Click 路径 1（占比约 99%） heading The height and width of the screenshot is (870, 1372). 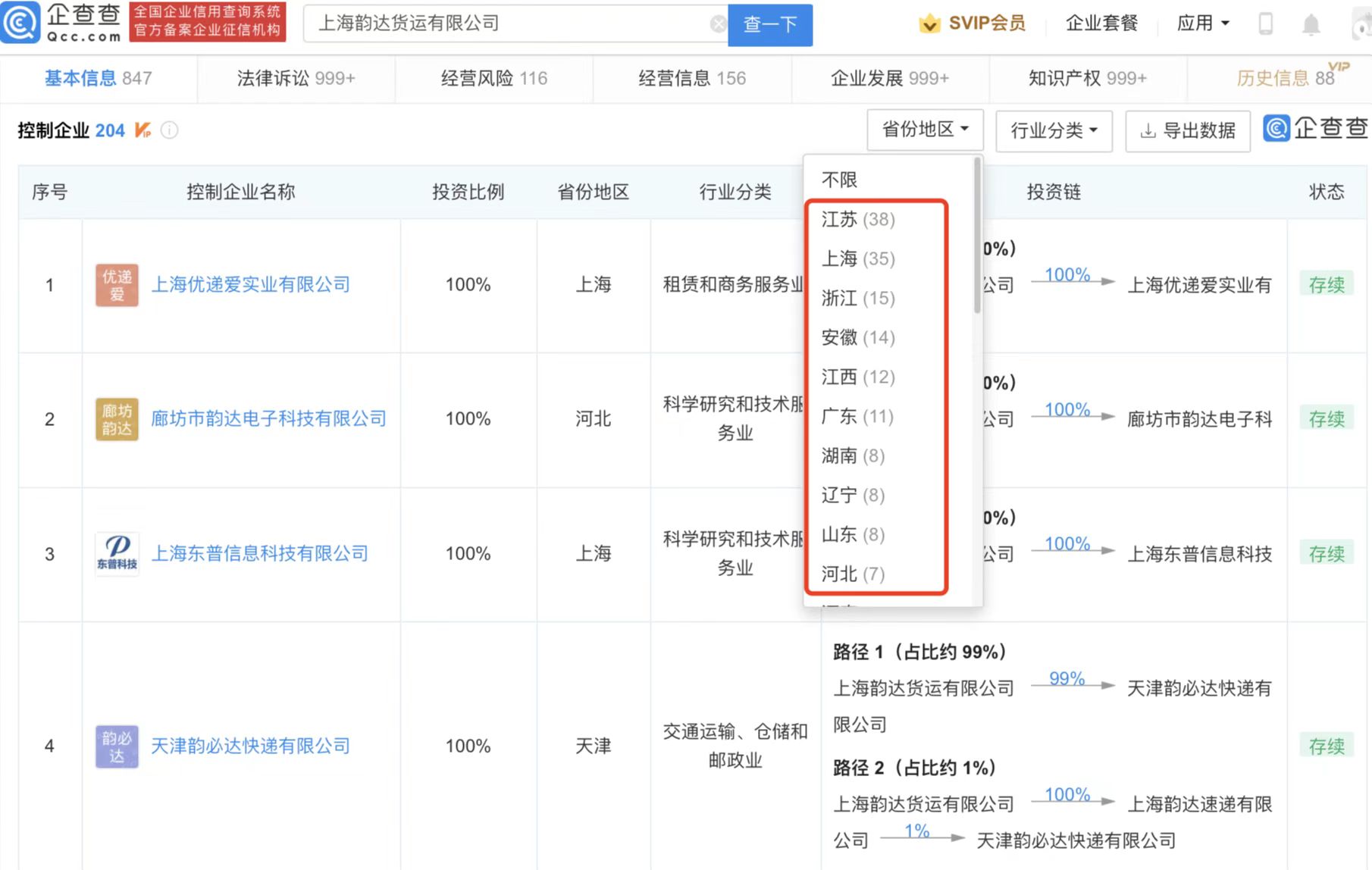click(919, 652)
